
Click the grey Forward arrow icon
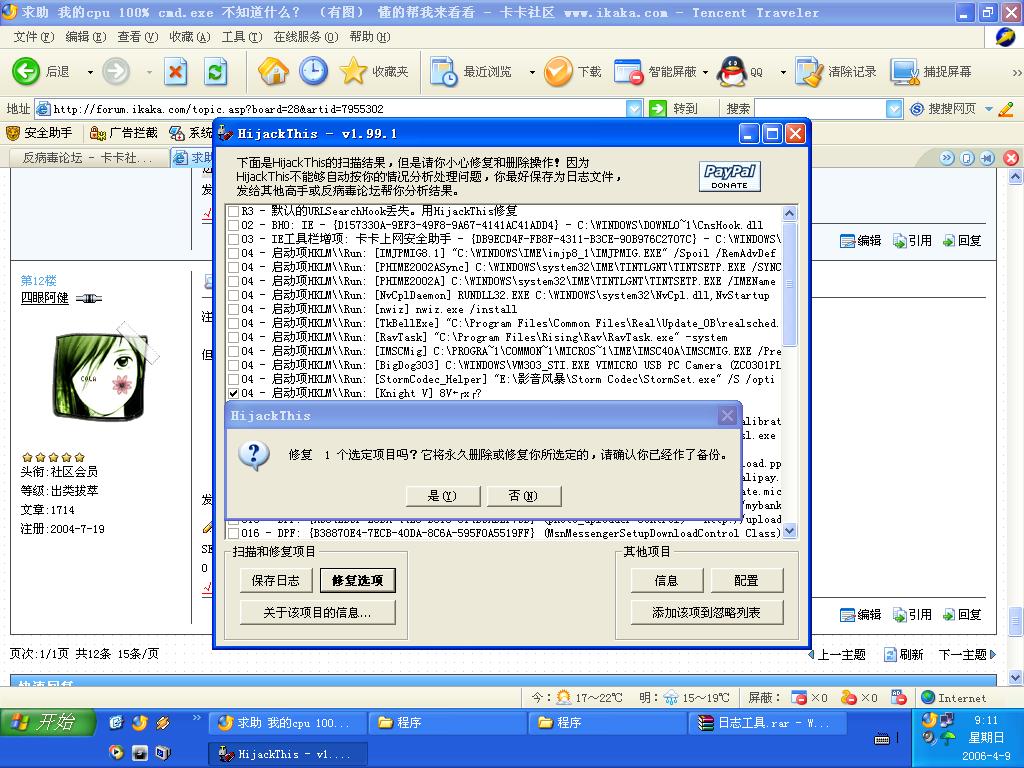pyautogui.click(x=116, y=71)
